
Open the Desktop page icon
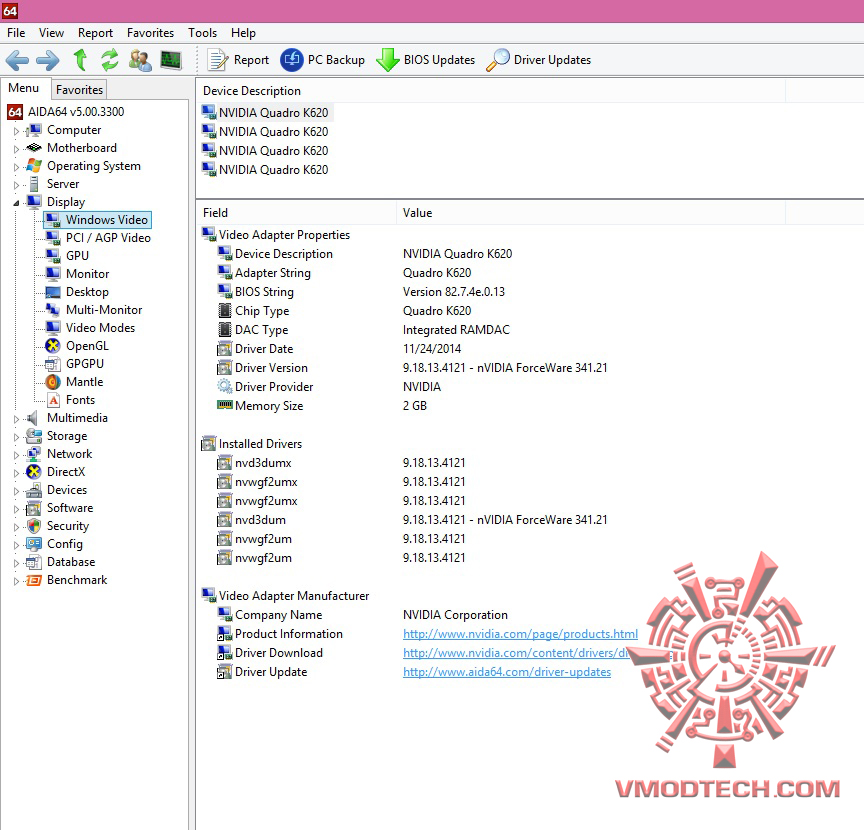pyautogui.click(x=53, y=292)
